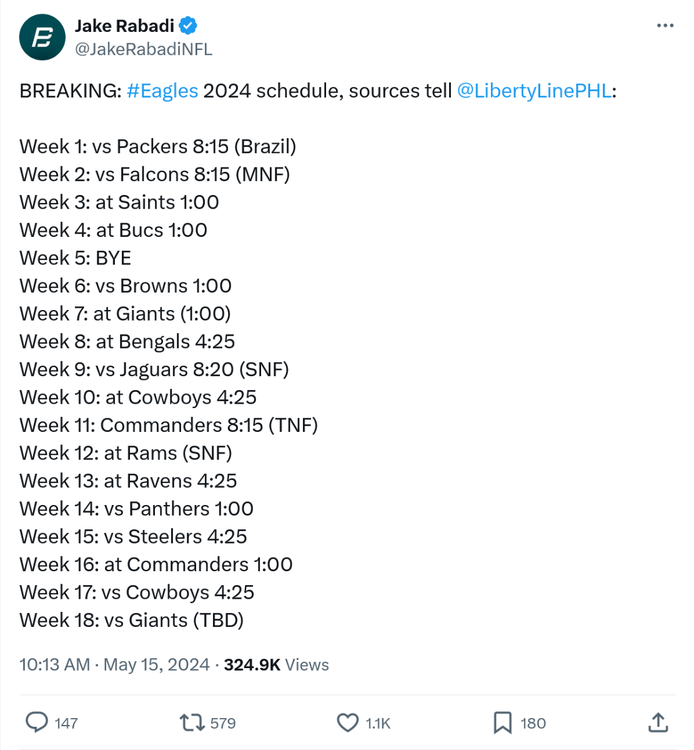The image size is (694, 750).
Task: Click the share upload icon
Action: [658, 722]
